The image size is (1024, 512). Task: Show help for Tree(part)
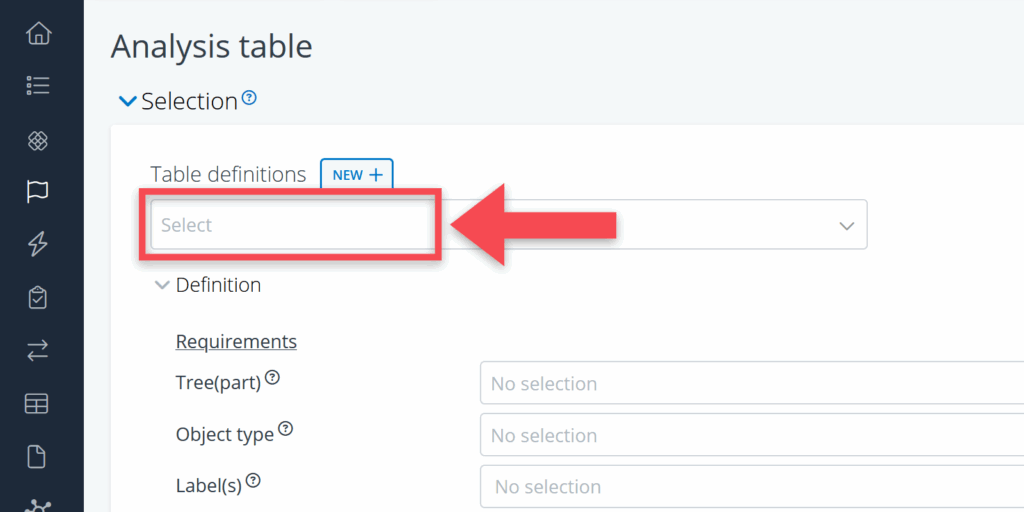[x=272, y=380]
